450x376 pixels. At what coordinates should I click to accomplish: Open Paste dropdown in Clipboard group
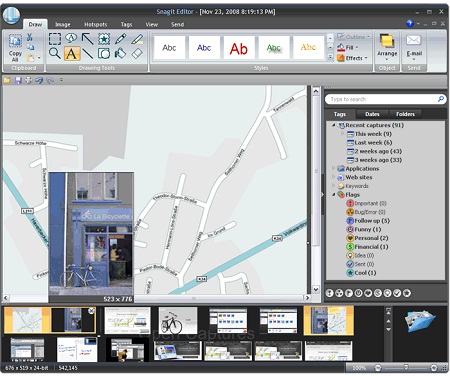[39, 58]
